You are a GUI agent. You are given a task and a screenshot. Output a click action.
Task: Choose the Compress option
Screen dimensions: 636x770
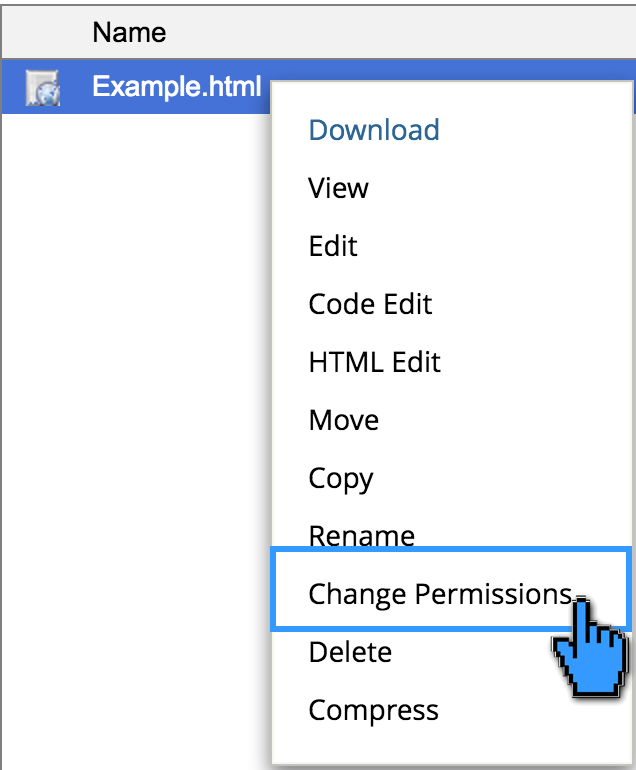pyautogui.click(x=373, y=711)
